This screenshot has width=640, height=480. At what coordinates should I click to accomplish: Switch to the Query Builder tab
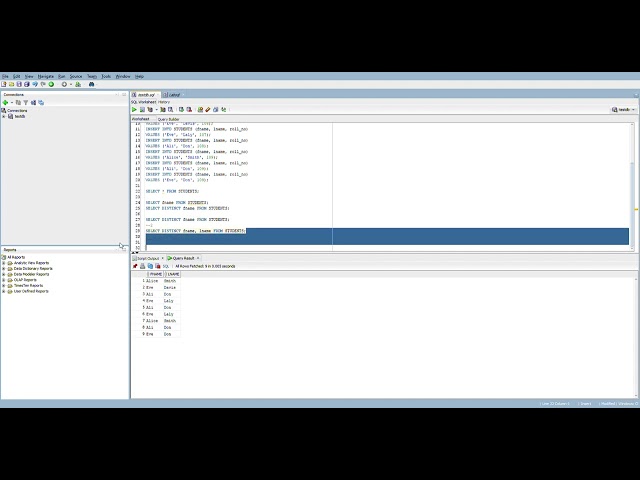pos(169,119)
